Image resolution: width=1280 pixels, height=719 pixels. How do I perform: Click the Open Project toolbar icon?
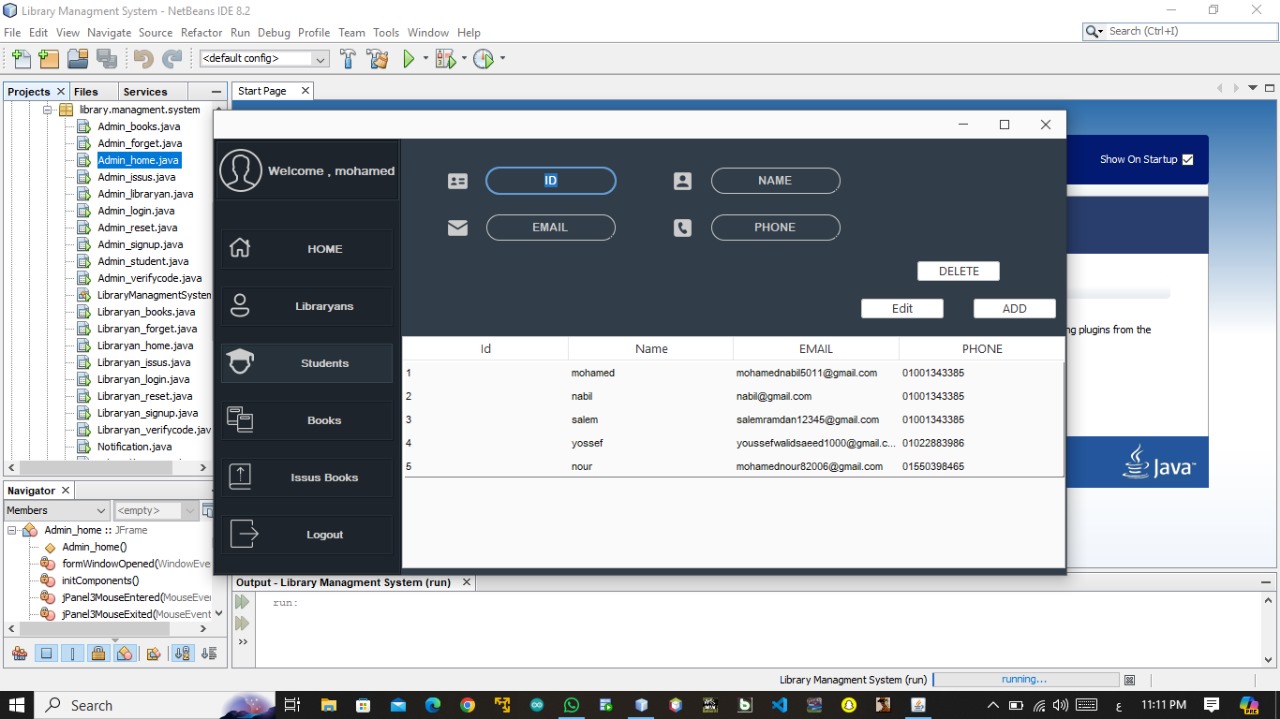78,59
